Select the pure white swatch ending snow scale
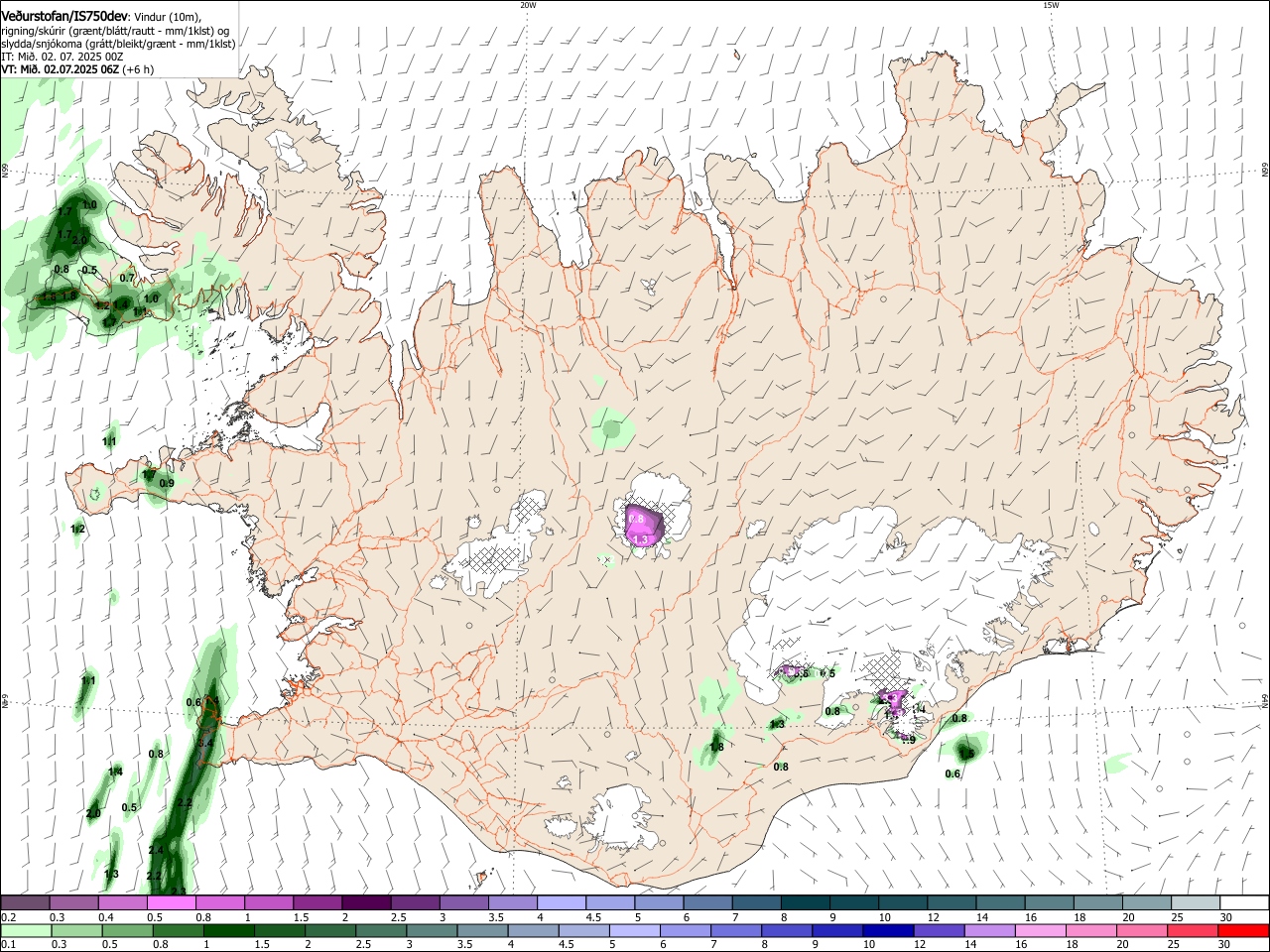Viewport: 1270px width, 952px height. [1243, 902]
